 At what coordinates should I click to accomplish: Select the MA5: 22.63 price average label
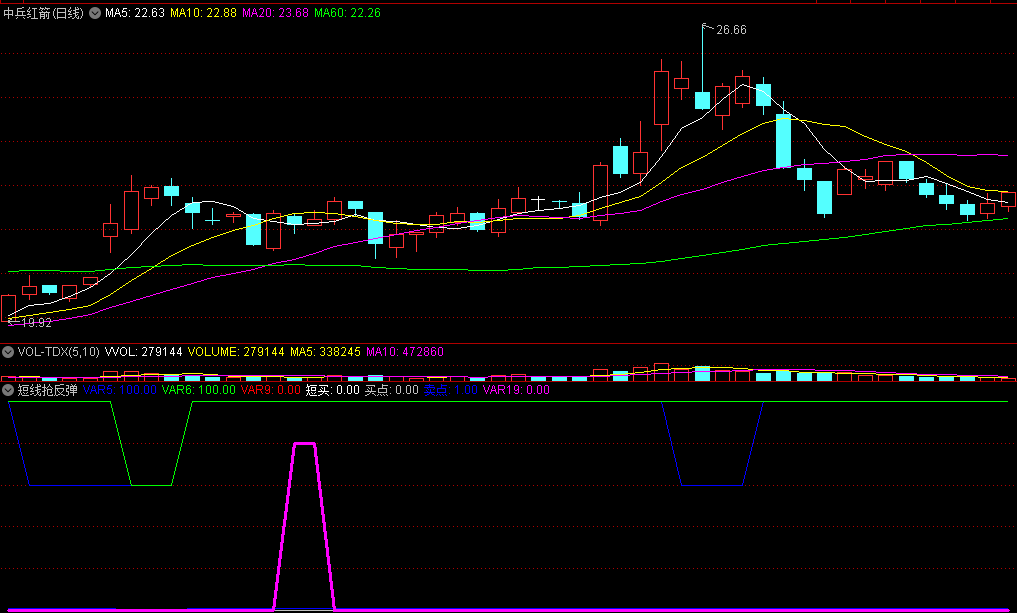pyautogui.click(x=135, y=13)
